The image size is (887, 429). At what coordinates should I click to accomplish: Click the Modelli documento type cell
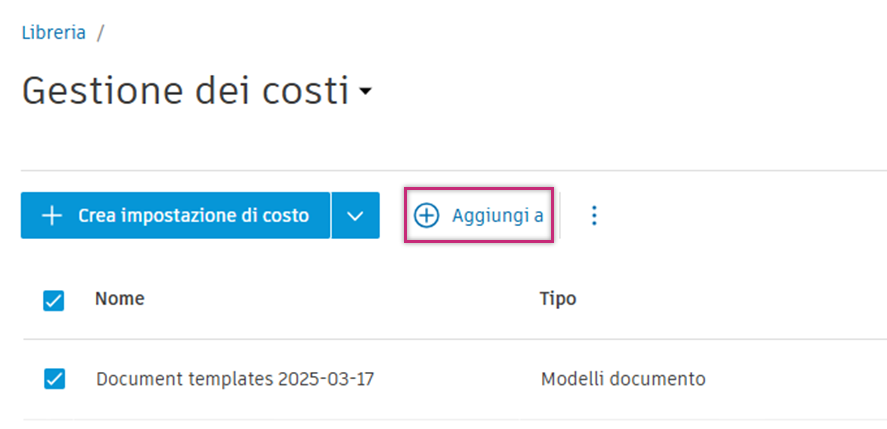click(623, 379)
